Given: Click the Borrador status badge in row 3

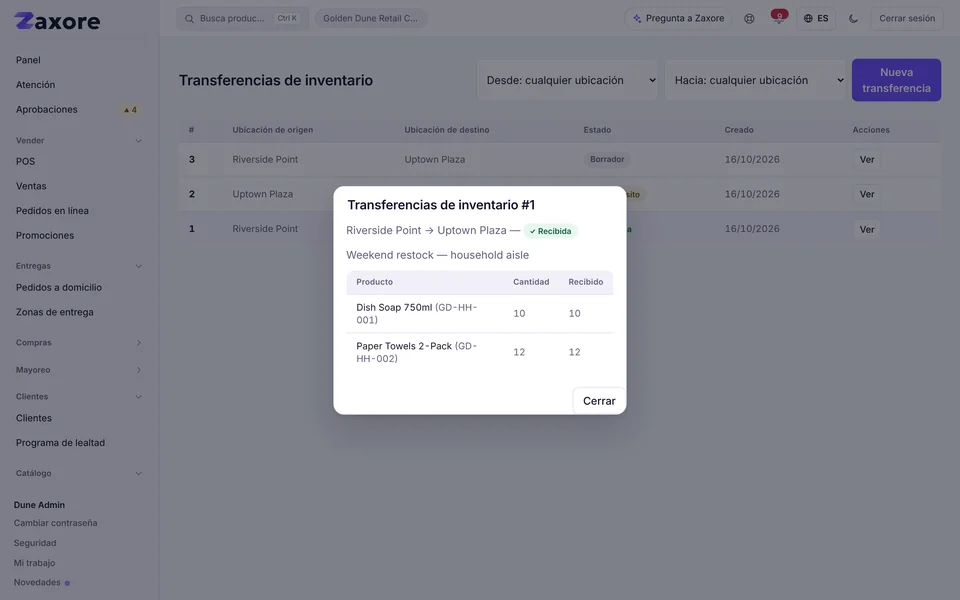Looking at the screenshot, I should tap(607, 159).
